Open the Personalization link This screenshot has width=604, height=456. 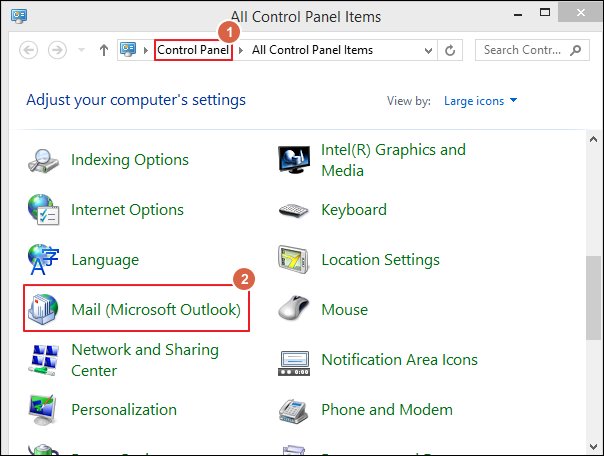[124, 410]
